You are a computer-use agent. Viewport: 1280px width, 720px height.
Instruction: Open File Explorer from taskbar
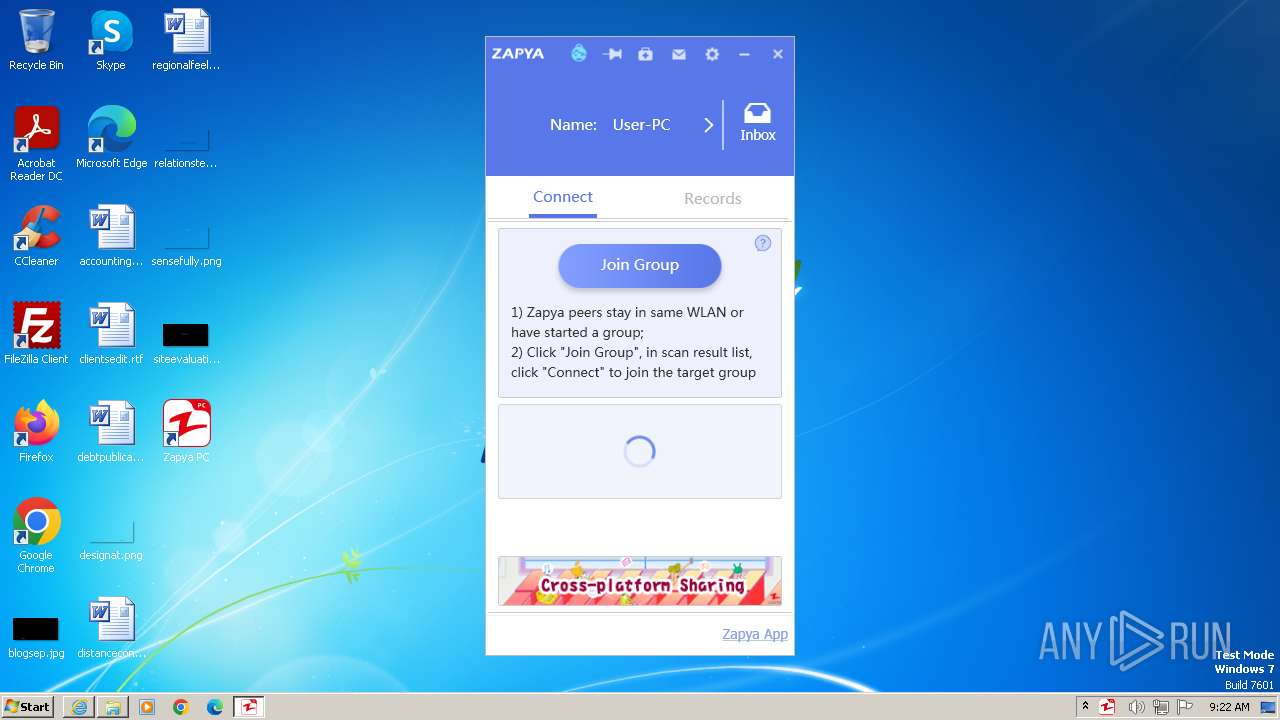tap(113, 707)
